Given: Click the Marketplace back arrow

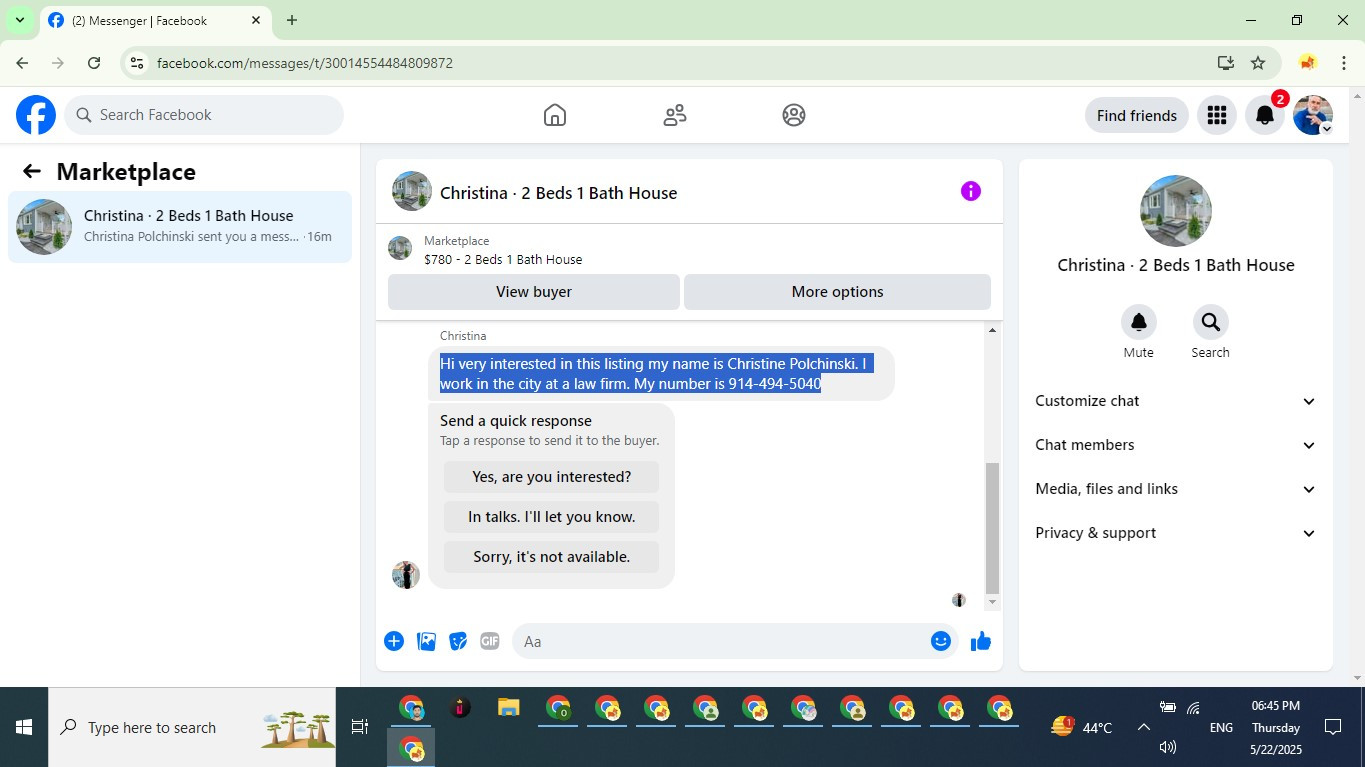Looking at the screenshot, I should click(x=32, y=171).
